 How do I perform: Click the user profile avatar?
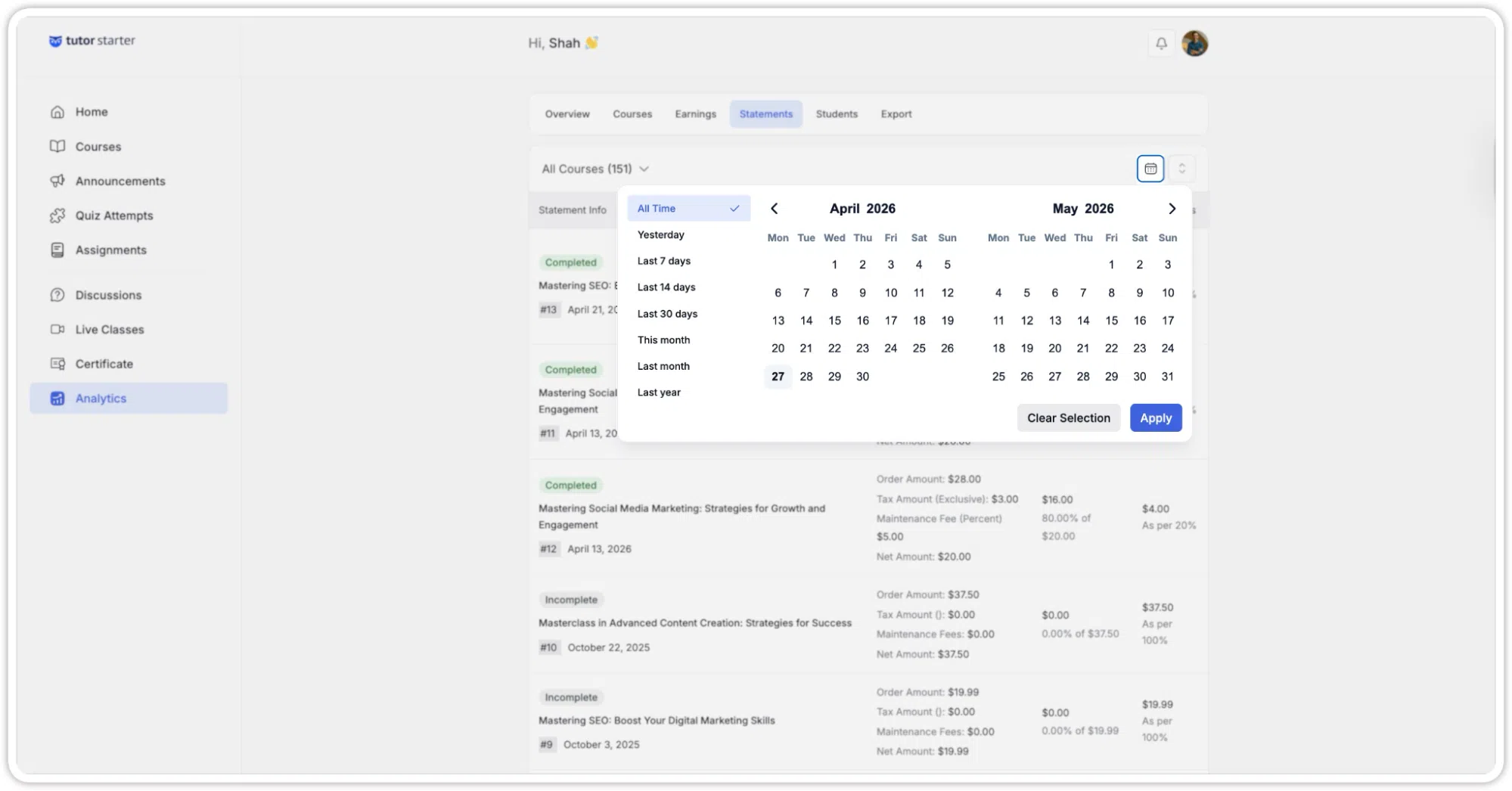1194,43
